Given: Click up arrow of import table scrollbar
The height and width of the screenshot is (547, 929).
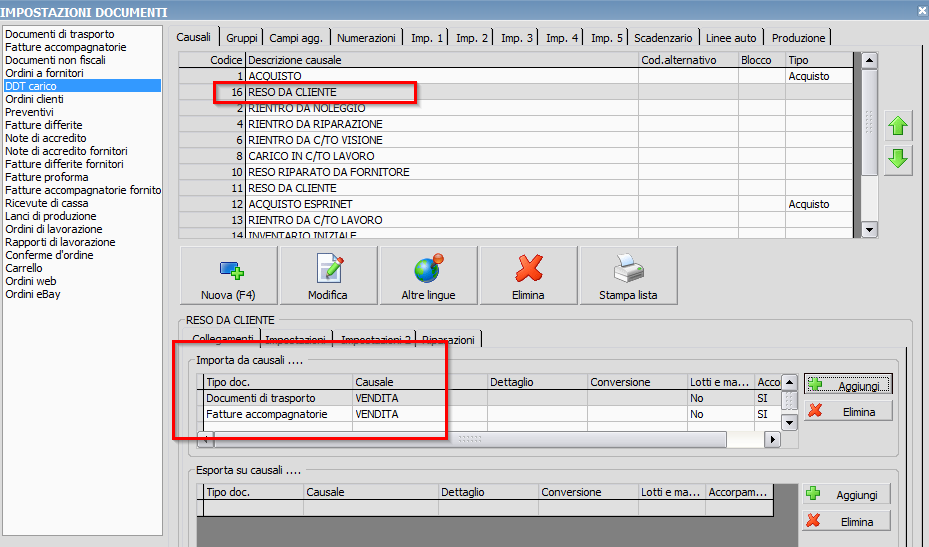Looking at the screenshot, I should pos(789,382).
